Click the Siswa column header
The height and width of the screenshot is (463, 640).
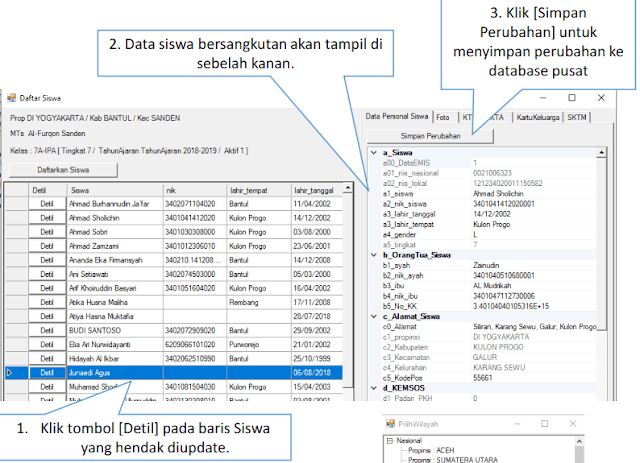pyautogui.click(x=115, y=190)
